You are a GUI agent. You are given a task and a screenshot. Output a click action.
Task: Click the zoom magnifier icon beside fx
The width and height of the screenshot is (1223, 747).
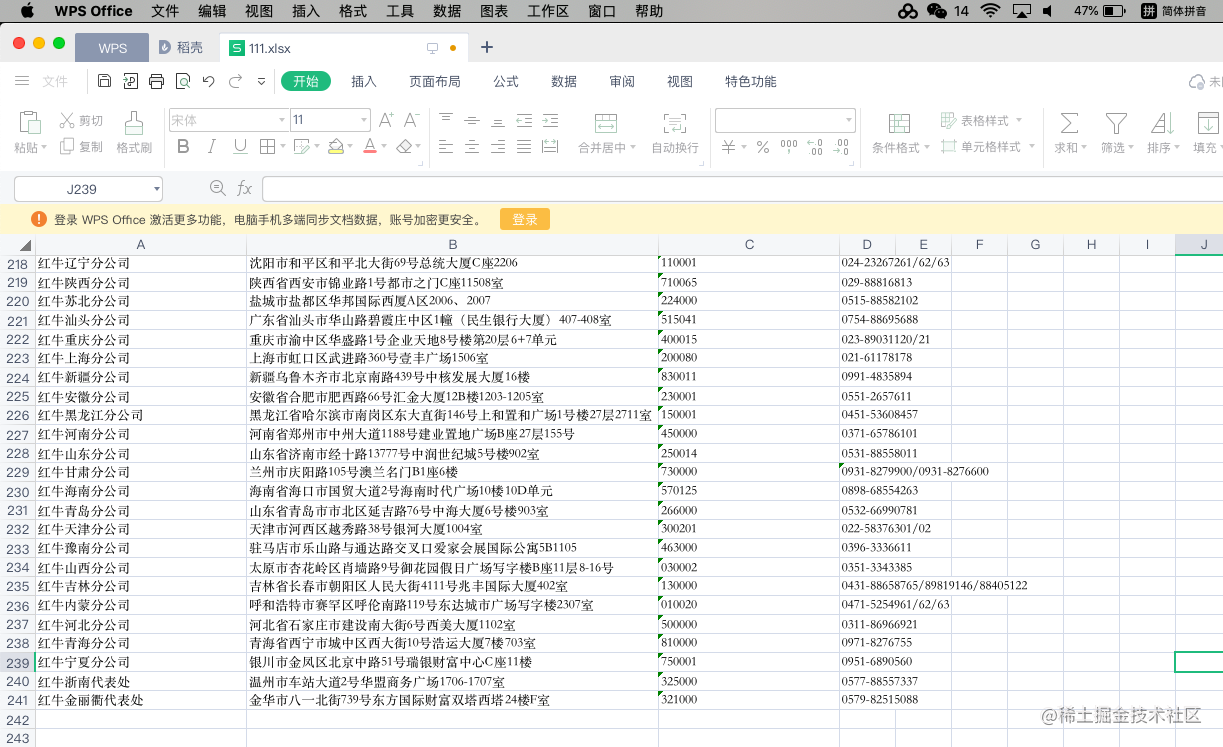(x=217, y=188)
